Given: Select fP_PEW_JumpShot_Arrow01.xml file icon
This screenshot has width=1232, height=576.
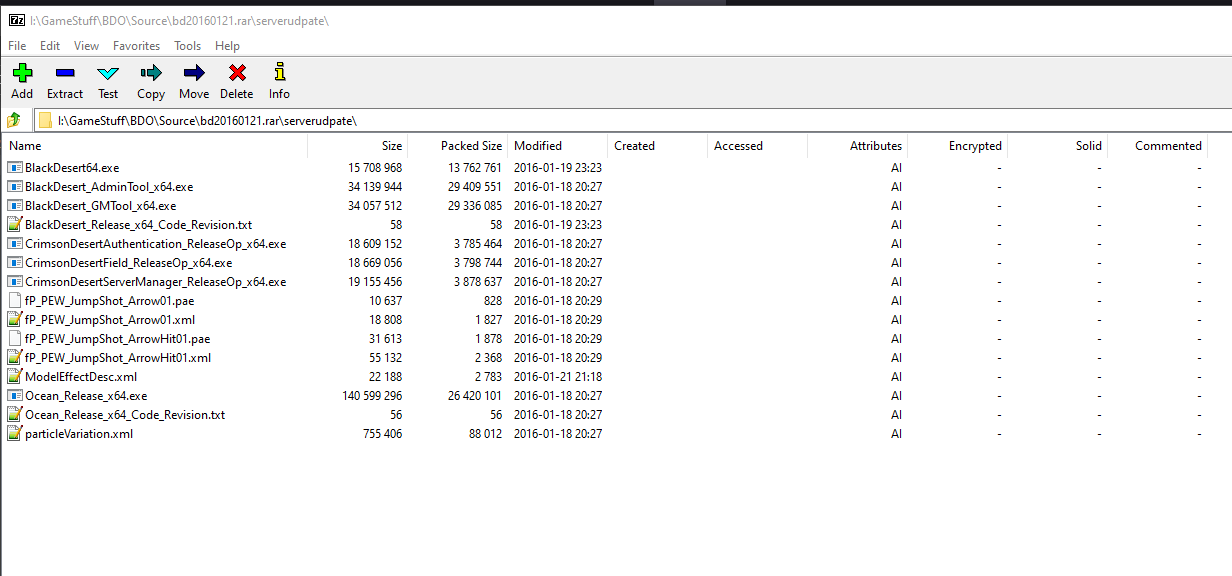Looking at the screenshot, I should coord(14,320).
